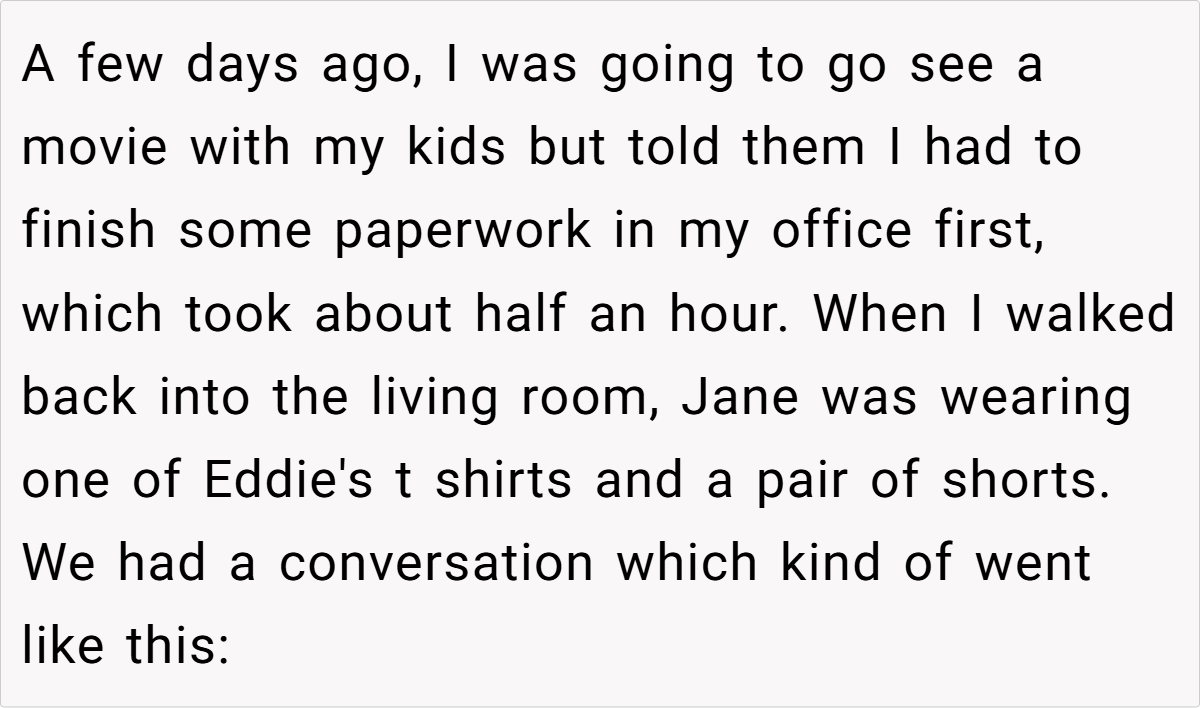The height and width of the screenshot is (708, 1200).
Task: Click the word "wearing" in the paragraph
Action: 1036,398
